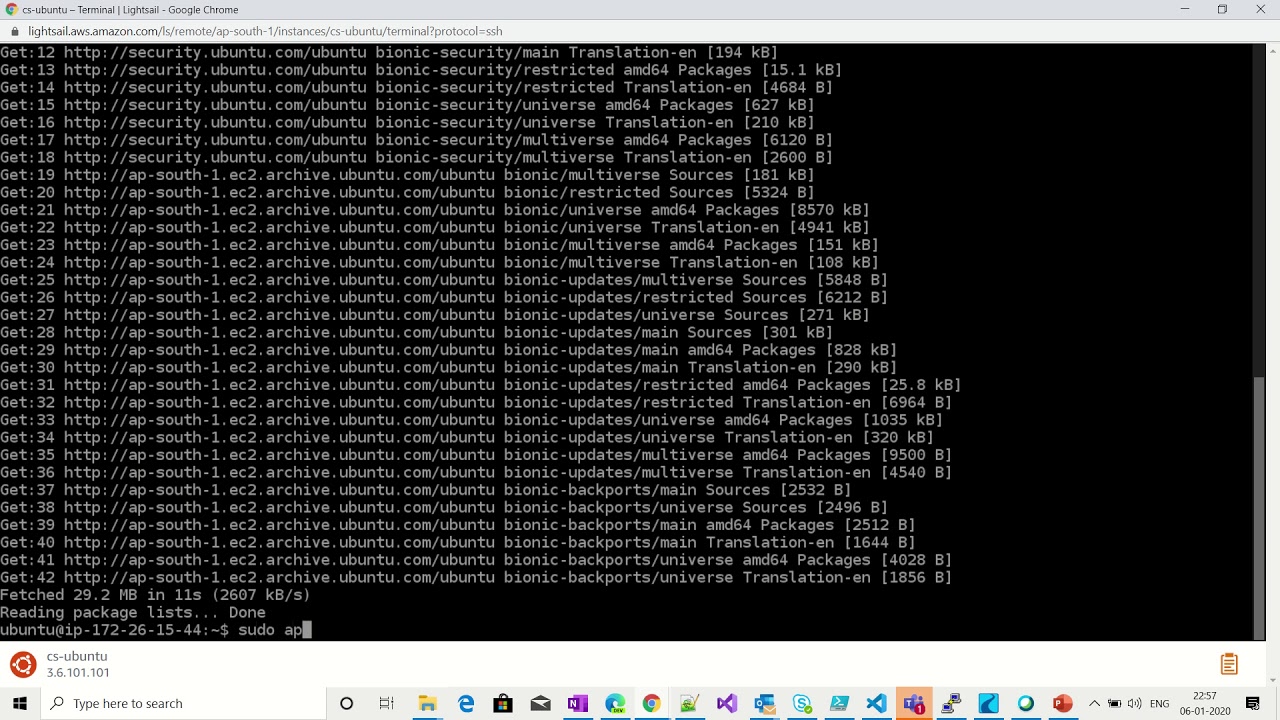The height and width of the screenshot is (720, 1280).
Task: Open PowerPoint in the taskbar
Action: point(1062,704)
